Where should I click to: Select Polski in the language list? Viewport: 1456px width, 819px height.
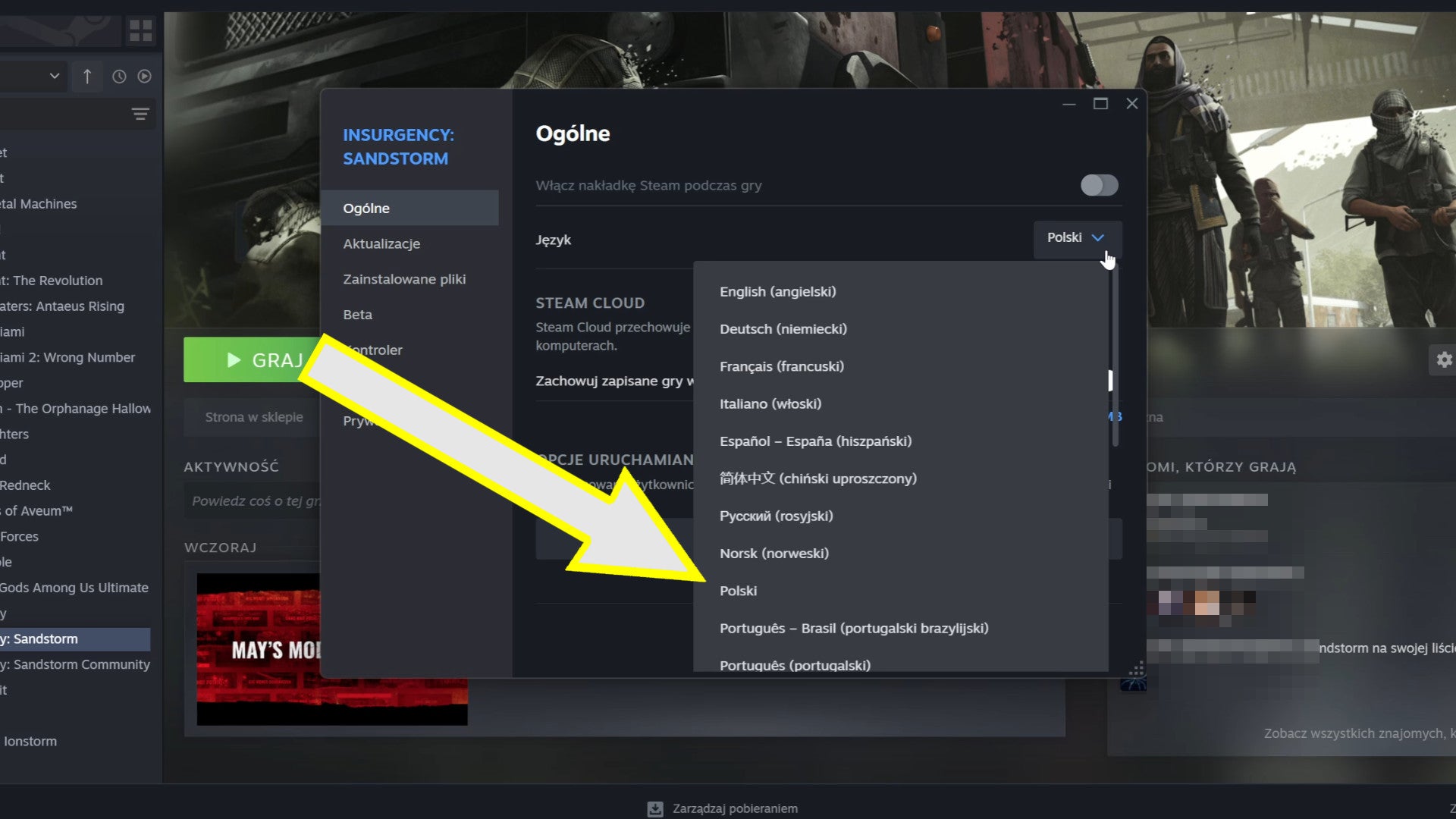click(738, 591)
